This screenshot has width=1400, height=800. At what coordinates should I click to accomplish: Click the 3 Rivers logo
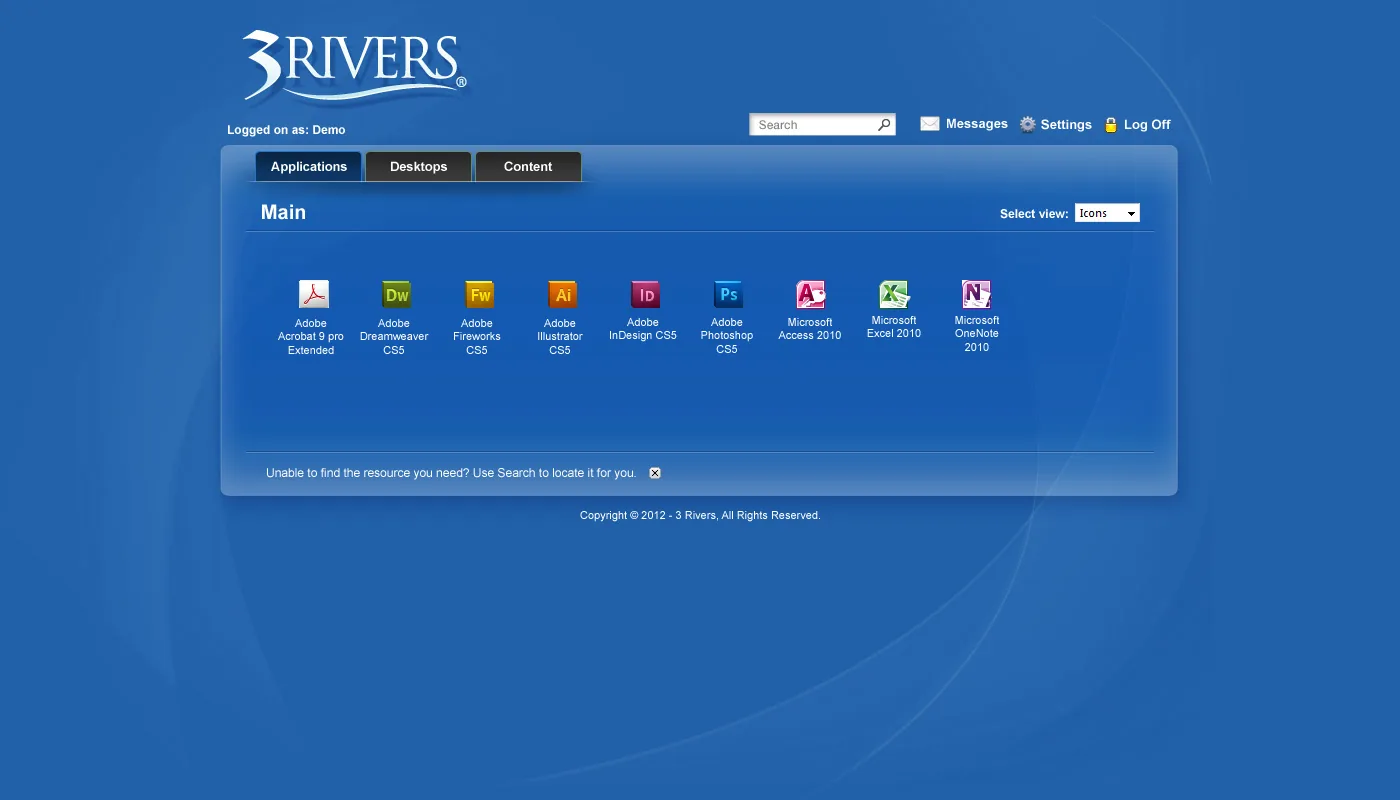point(355,67)
